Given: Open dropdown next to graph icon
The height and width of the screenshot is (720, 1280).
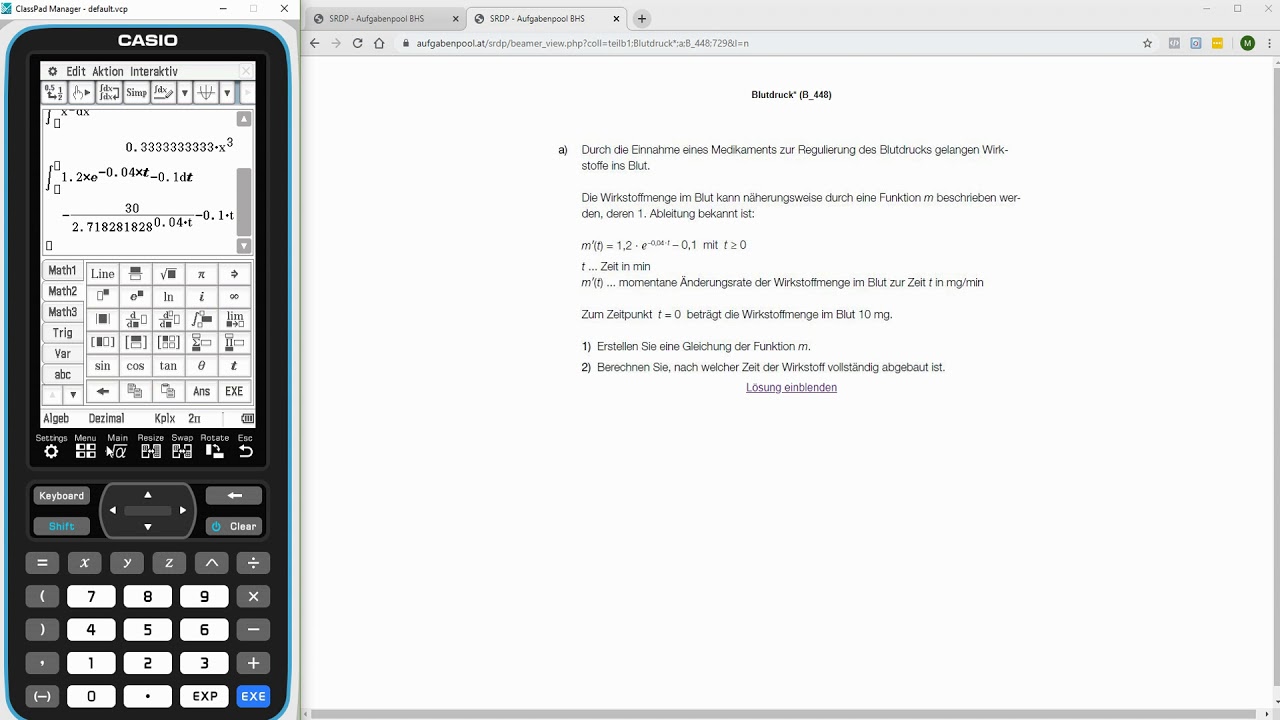Looking at the screenshot, I should 227,93.
